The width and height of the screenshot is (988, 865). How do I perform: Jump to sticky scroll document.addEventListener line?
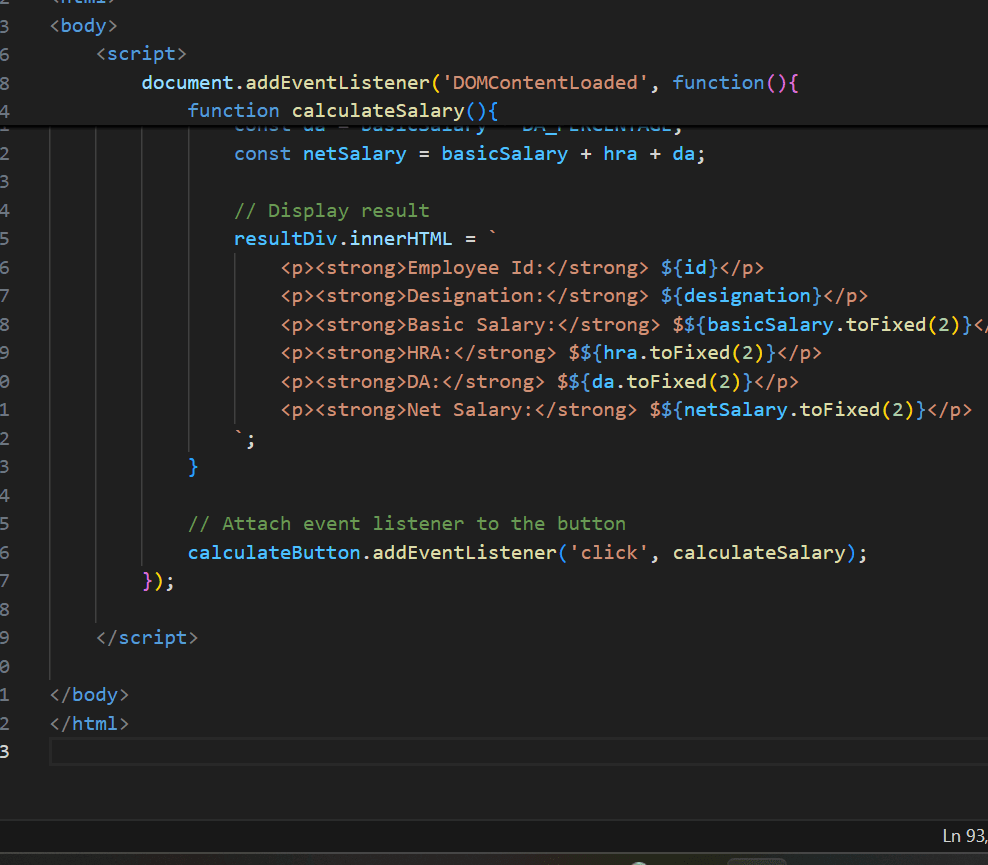(x=470, y=83)
